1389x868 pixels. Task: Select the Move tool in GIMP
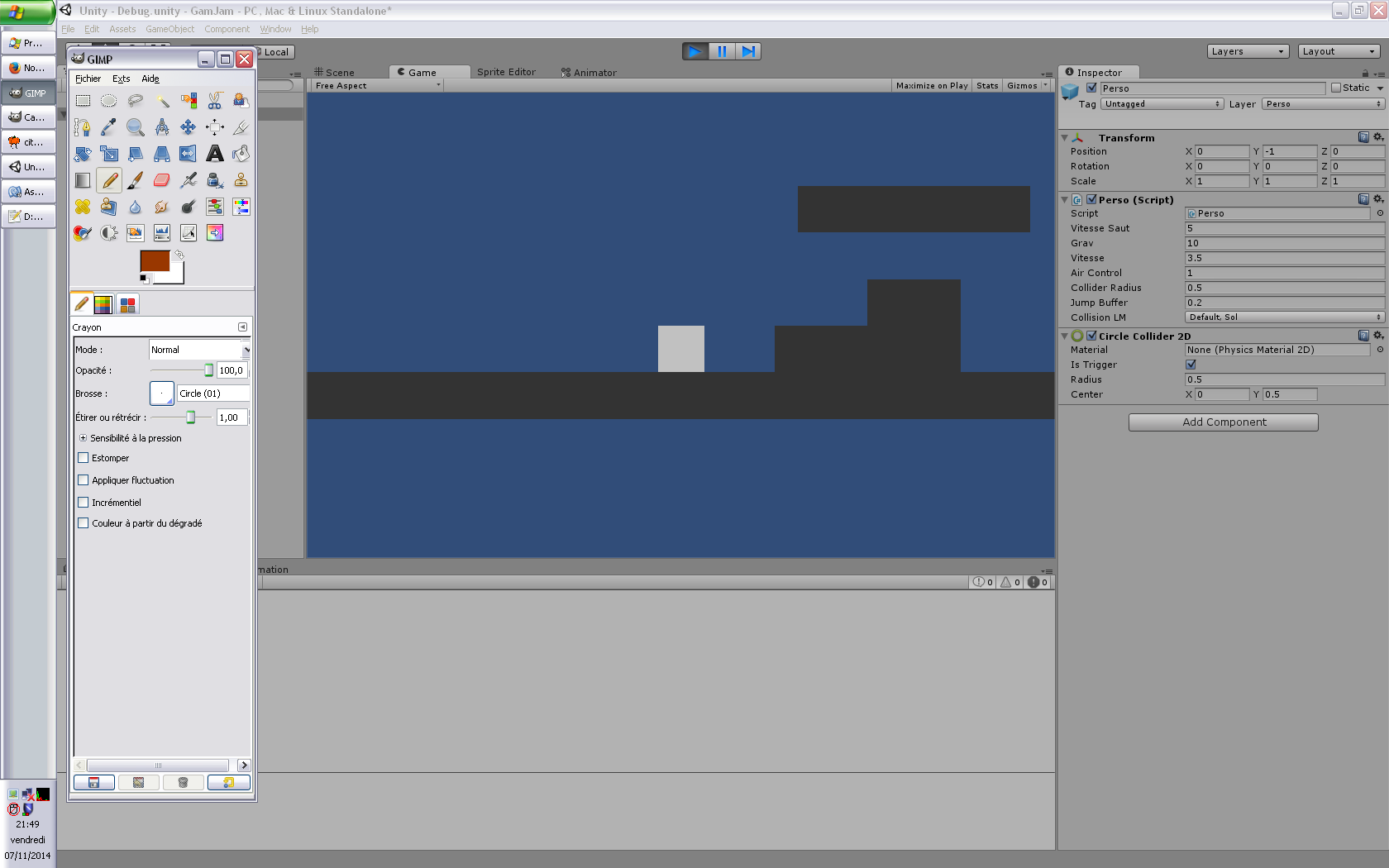point(189,127)
